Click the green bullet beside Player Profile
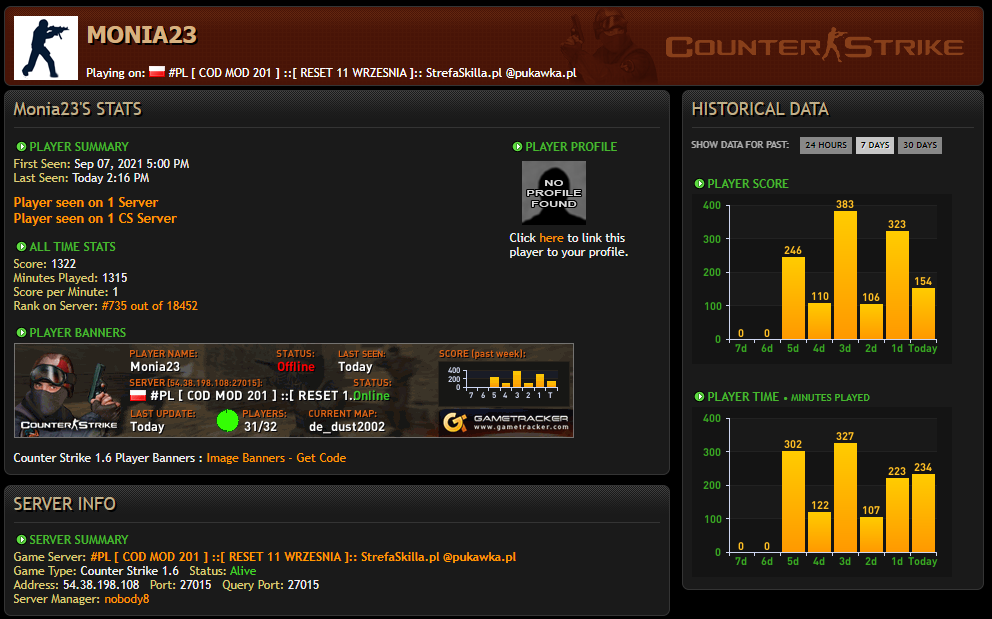Viewport: 992px width, 619px height. [x=518, y=147]
